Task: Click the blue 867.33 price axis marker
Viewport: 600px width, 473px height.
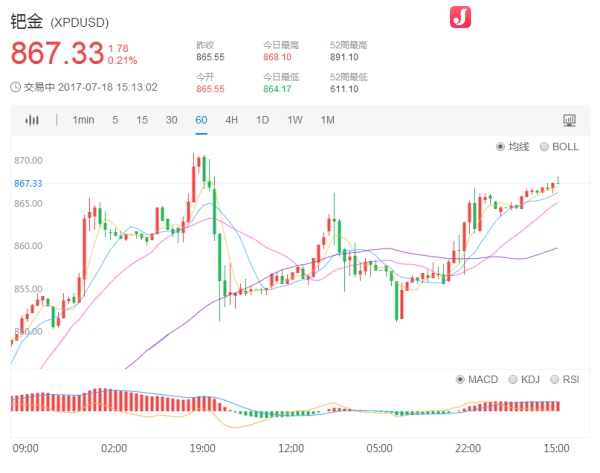Action: [28, 184]
